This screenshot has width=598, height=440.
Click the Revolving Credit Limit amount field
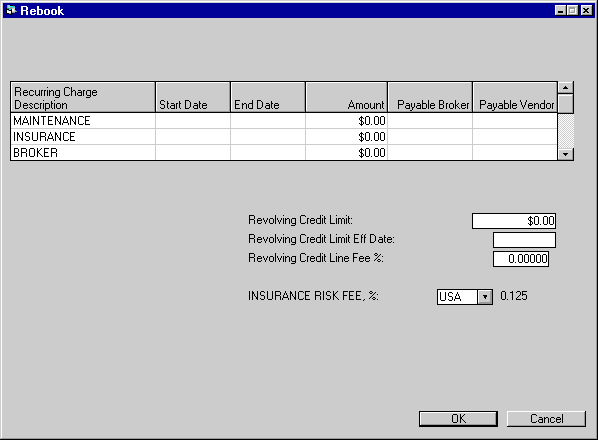514,221
